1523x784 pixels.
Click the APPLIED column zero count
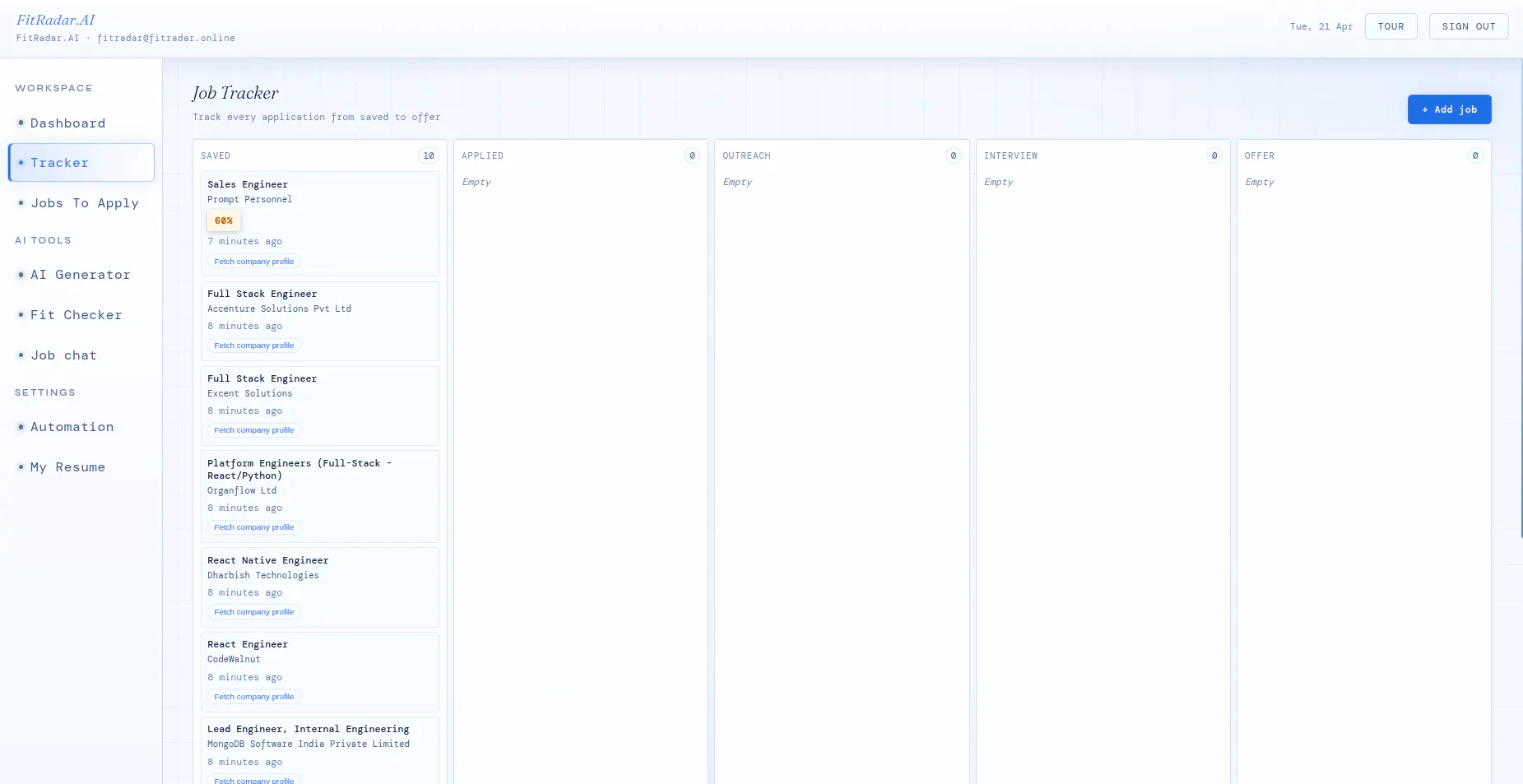692,155
